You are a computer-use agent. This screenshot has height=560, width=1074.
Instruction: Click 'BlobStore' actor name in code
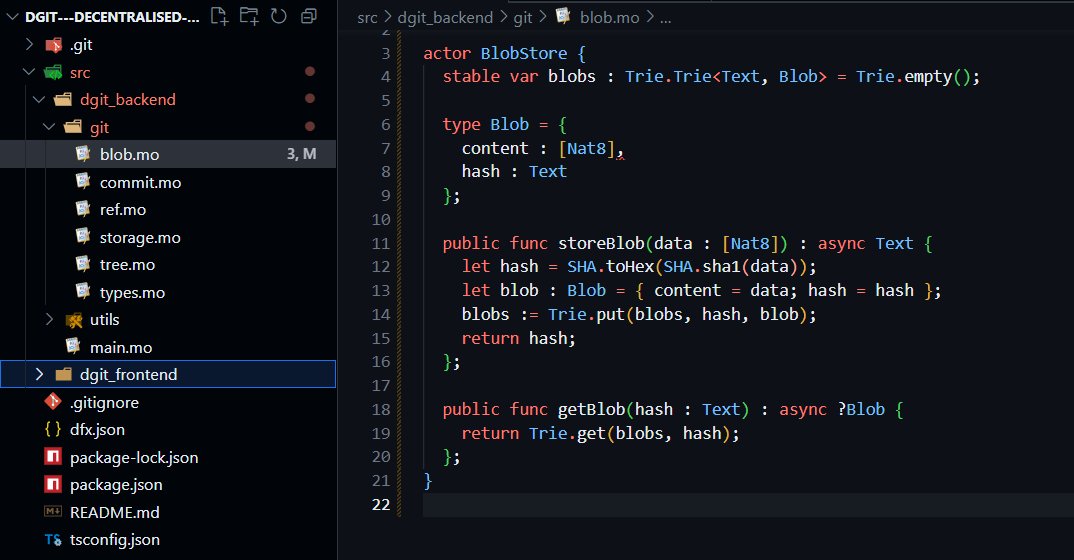click(524, 53)
